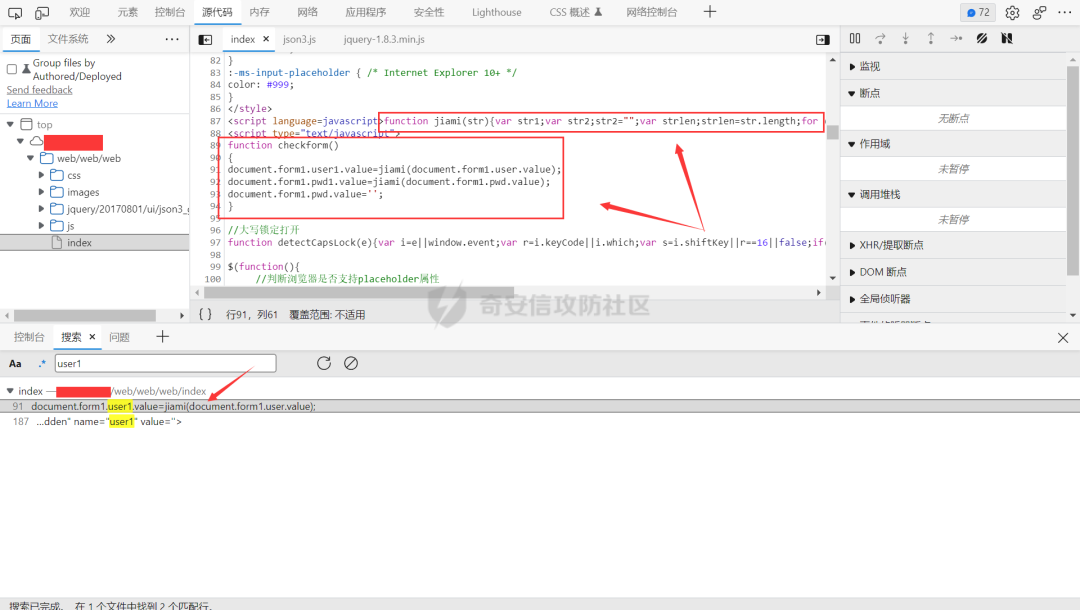The height and width of the screenshot is (610, 1080).
Task: Expand XHR/提取断点 section
Action: tap(853, 245)
